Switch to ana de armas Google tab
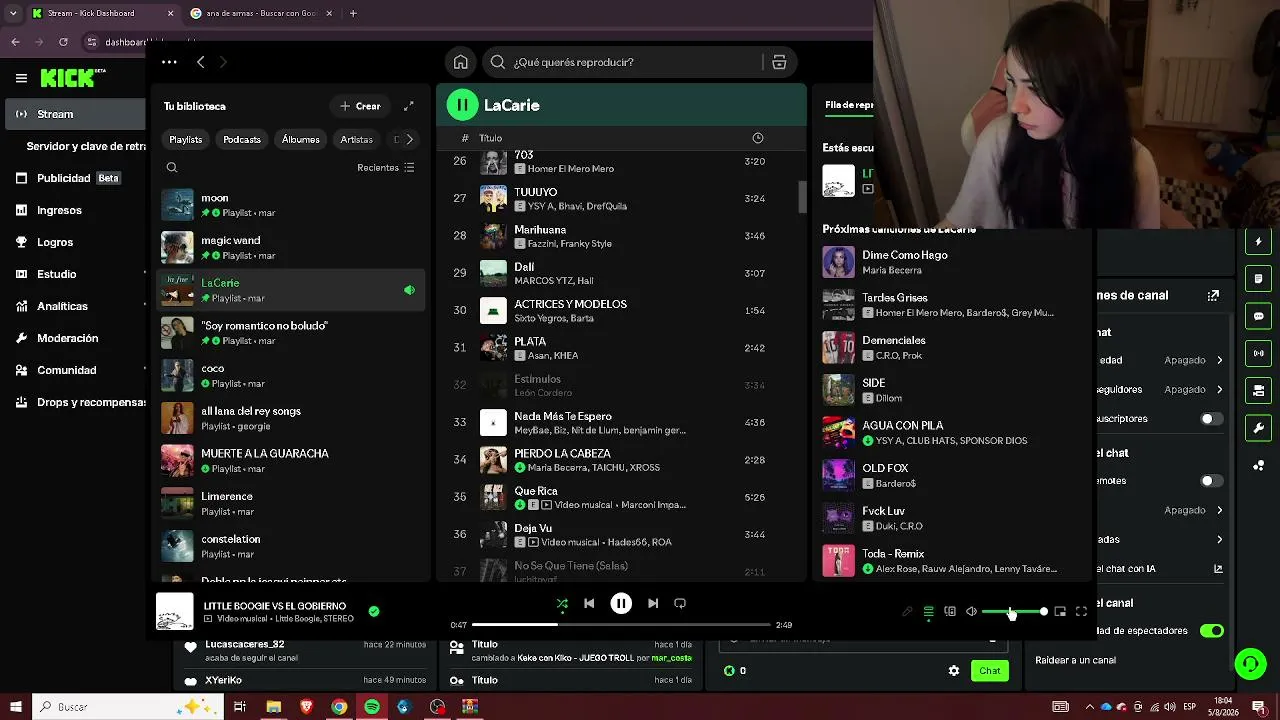1280x720 pixels. [x=261, y=13]
